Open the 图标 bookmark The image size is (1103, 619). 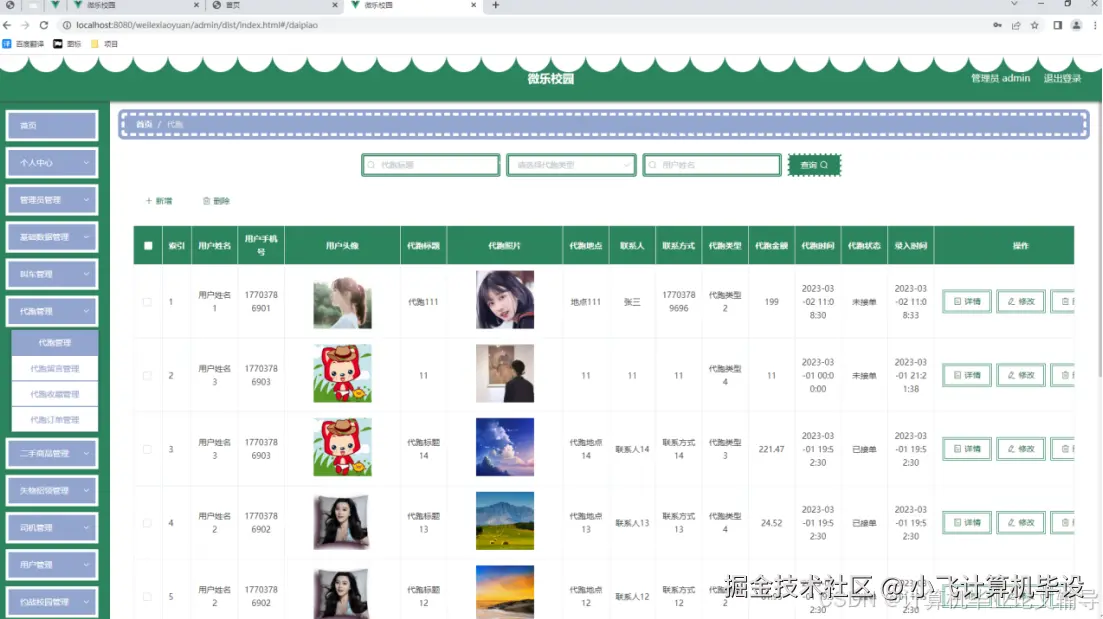pyautogui.click(x=68, y=44)
